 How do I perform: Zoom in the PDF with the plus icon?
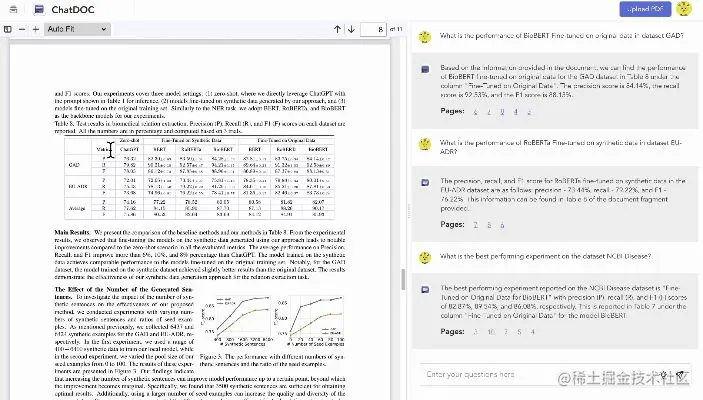pos(35,29)
